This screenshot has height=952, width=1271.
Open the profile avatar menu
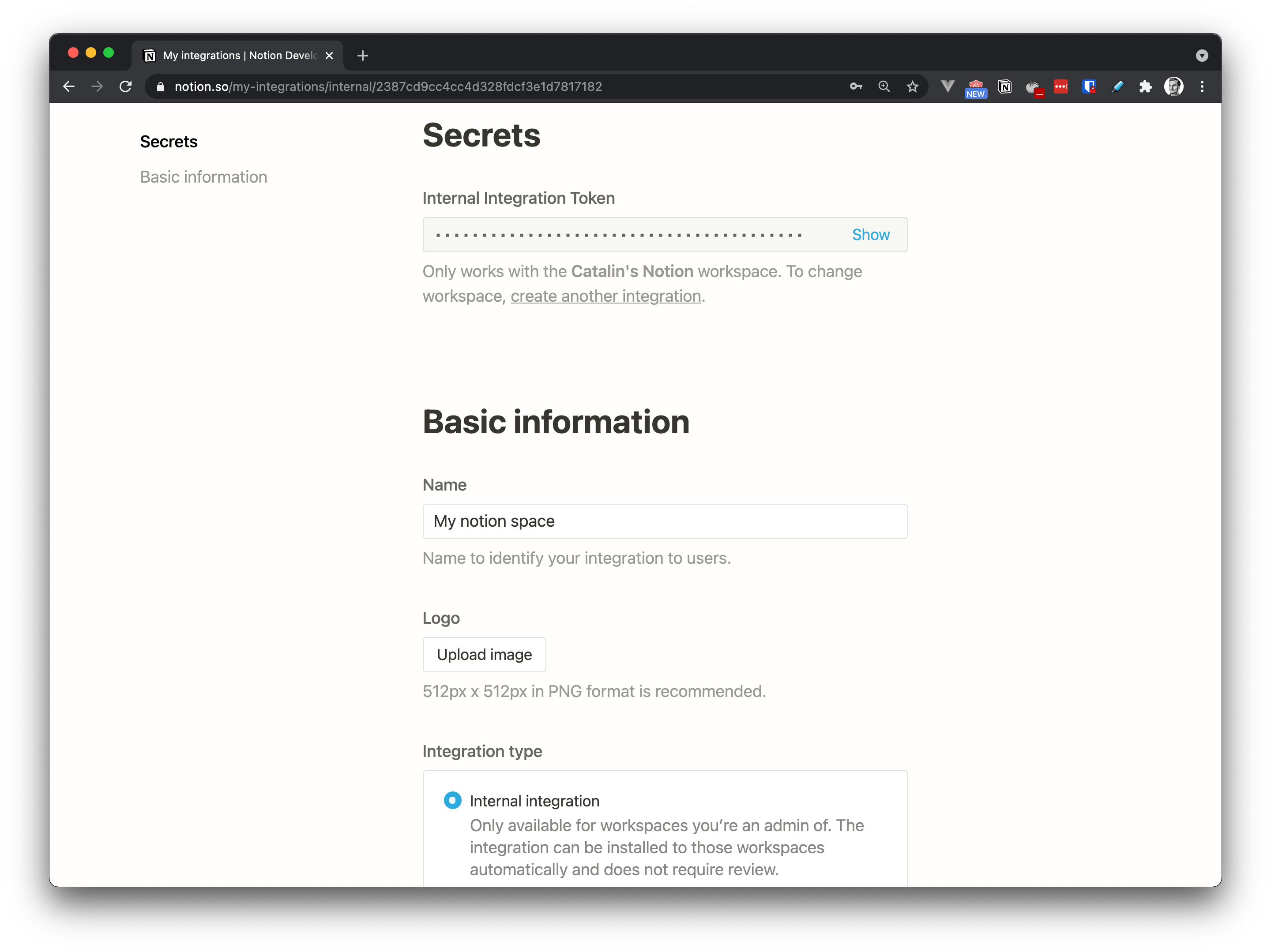1173,87
